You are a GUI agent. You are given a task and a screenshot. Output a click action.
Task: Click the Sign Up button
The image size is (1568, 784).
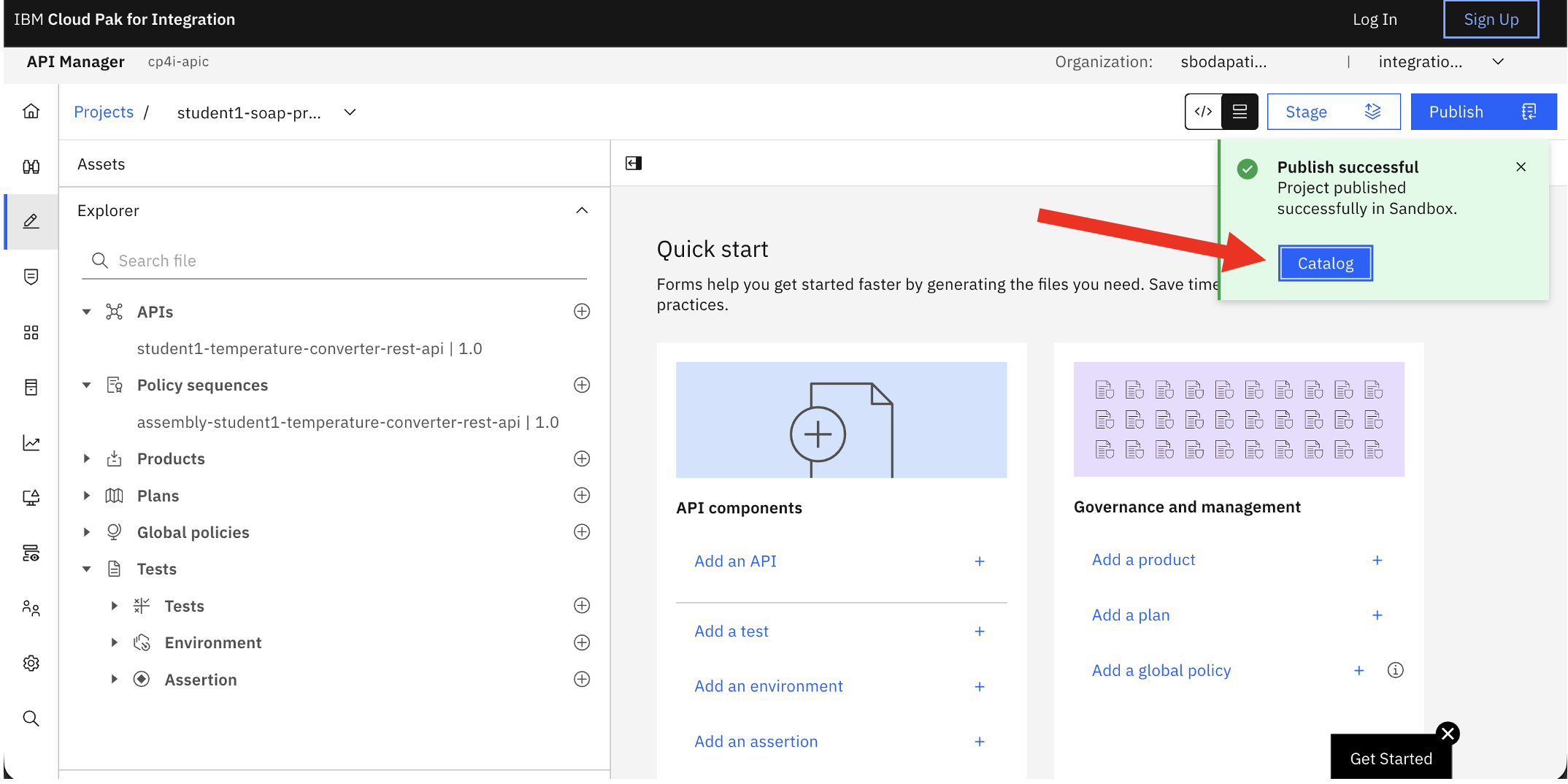pos(1491,20)
